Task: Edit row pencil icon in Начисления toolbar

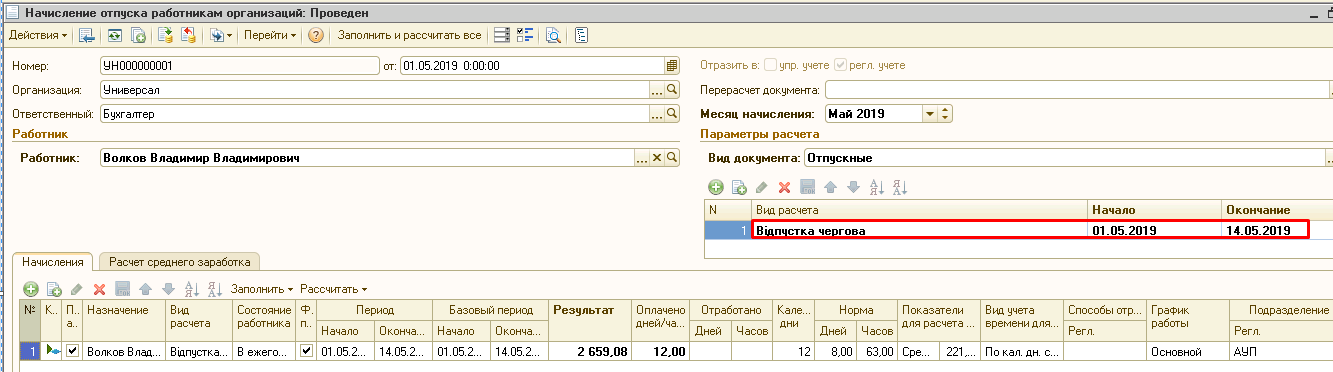Action: click(76, 289)
